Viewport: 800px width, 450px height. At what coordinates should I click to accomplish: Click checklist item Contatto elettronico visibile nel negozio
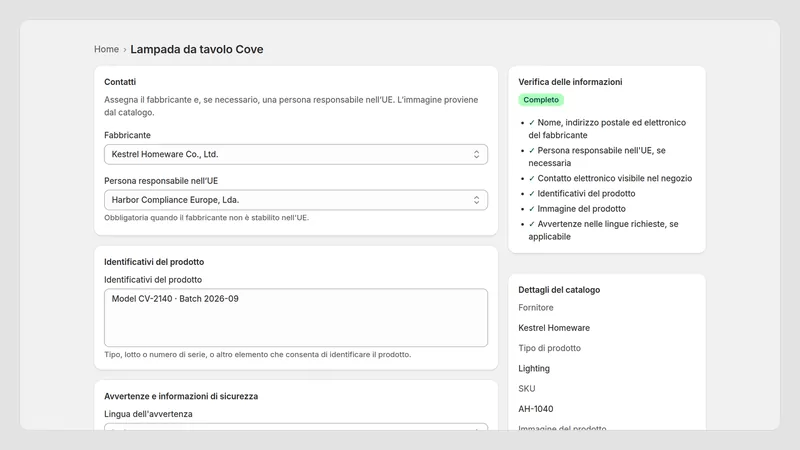pyautogui.click(x=610, y=178)
